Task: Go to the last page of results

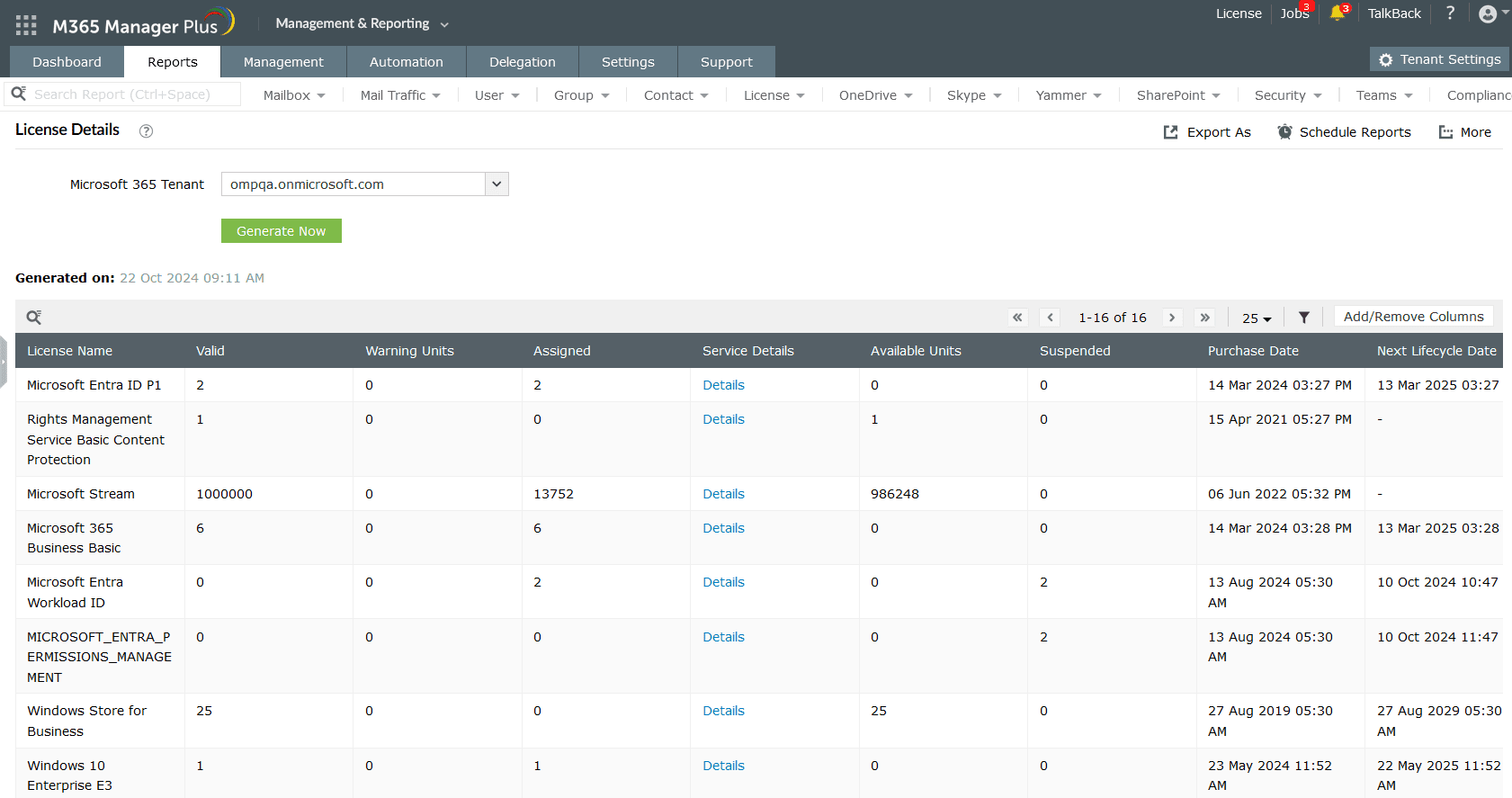Action: [1204, 318]
